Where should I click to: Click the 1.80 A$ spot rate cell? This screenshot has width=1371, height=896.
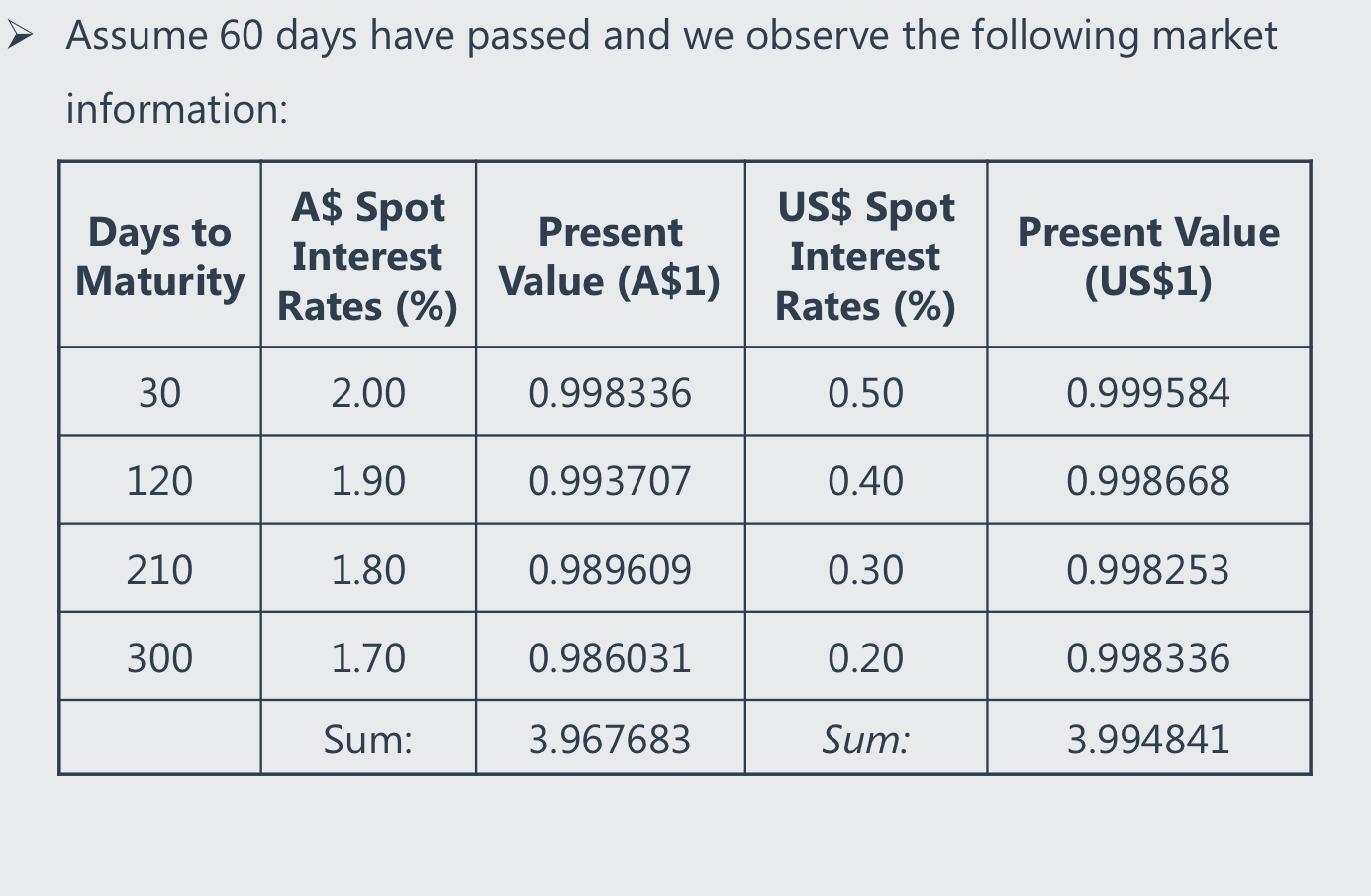(368, 569)
